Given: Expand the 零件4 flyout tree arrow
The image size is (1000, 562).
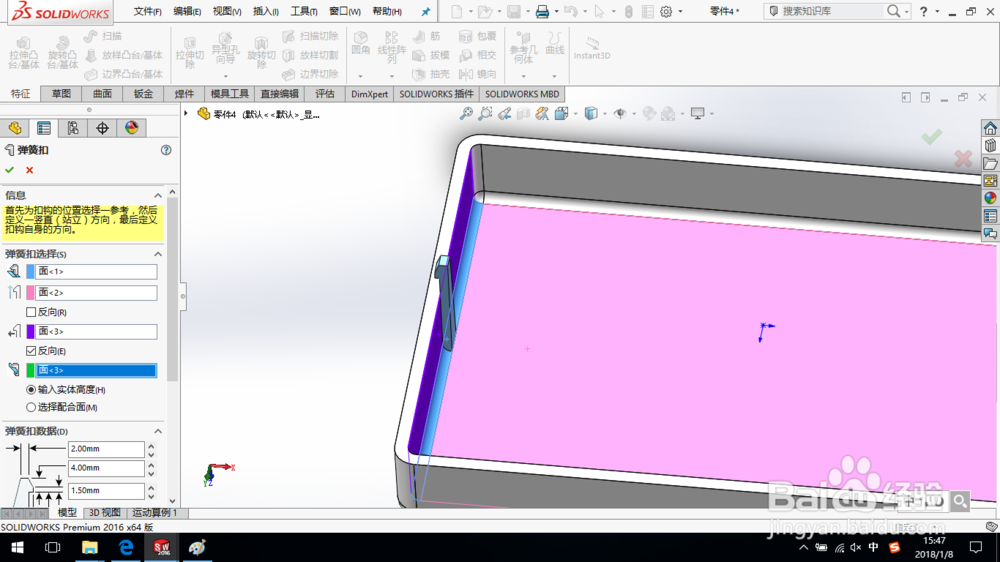Looking at the screenshot, I should (x=186, y=114).
